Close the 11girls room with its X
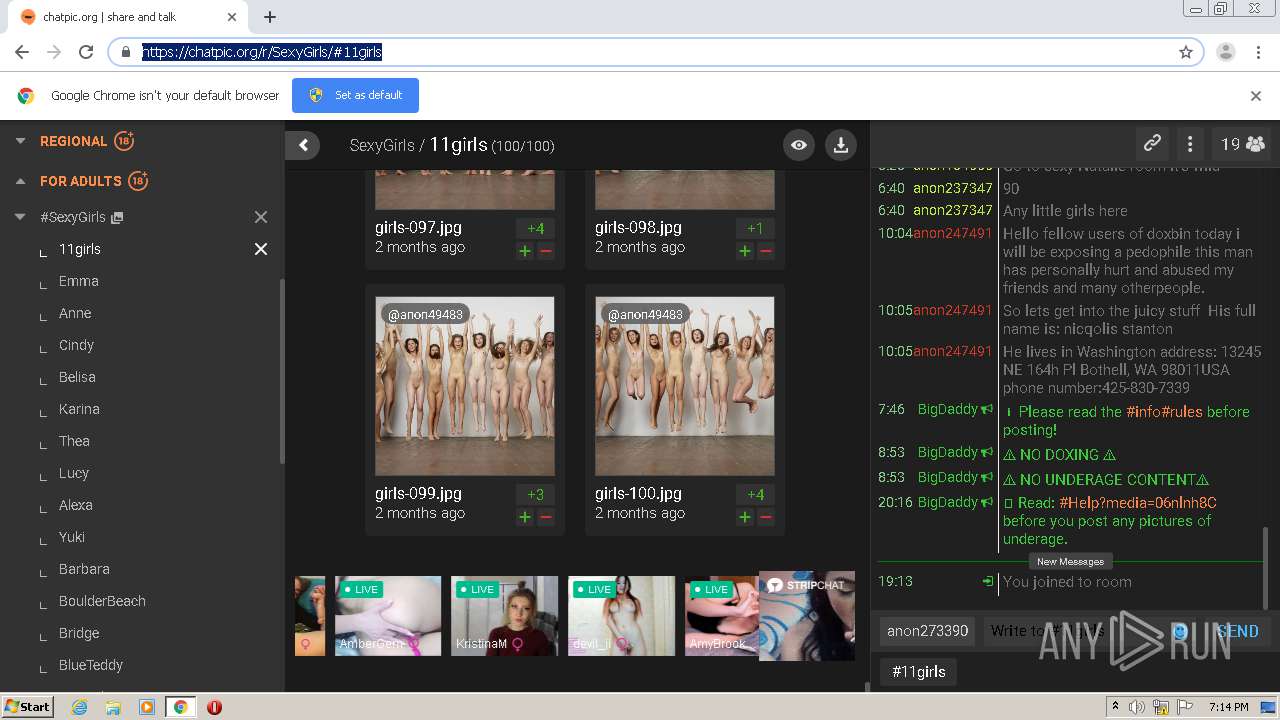 click(261, 249)
